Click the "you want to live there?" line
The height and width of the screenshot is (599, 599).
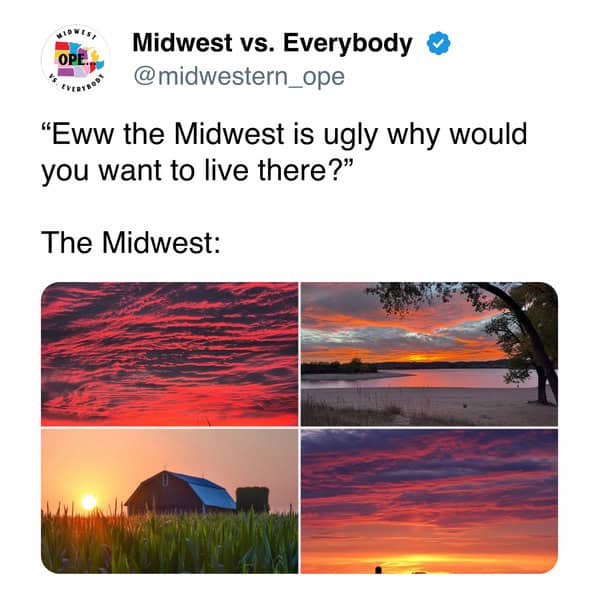click(195, 170)
